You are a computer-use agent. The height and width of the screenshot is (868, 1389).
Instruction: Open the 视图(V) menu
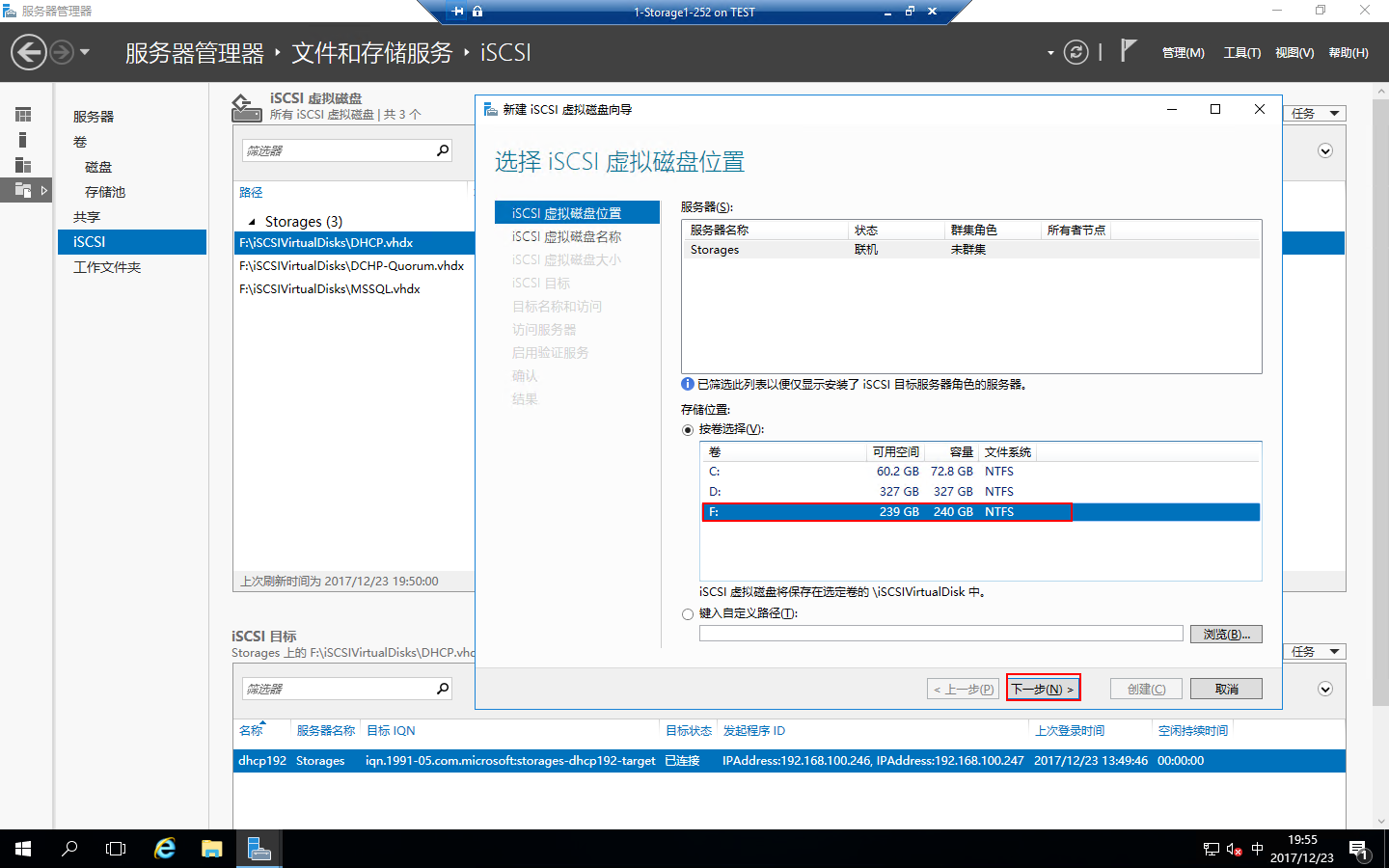point(1294,53)
